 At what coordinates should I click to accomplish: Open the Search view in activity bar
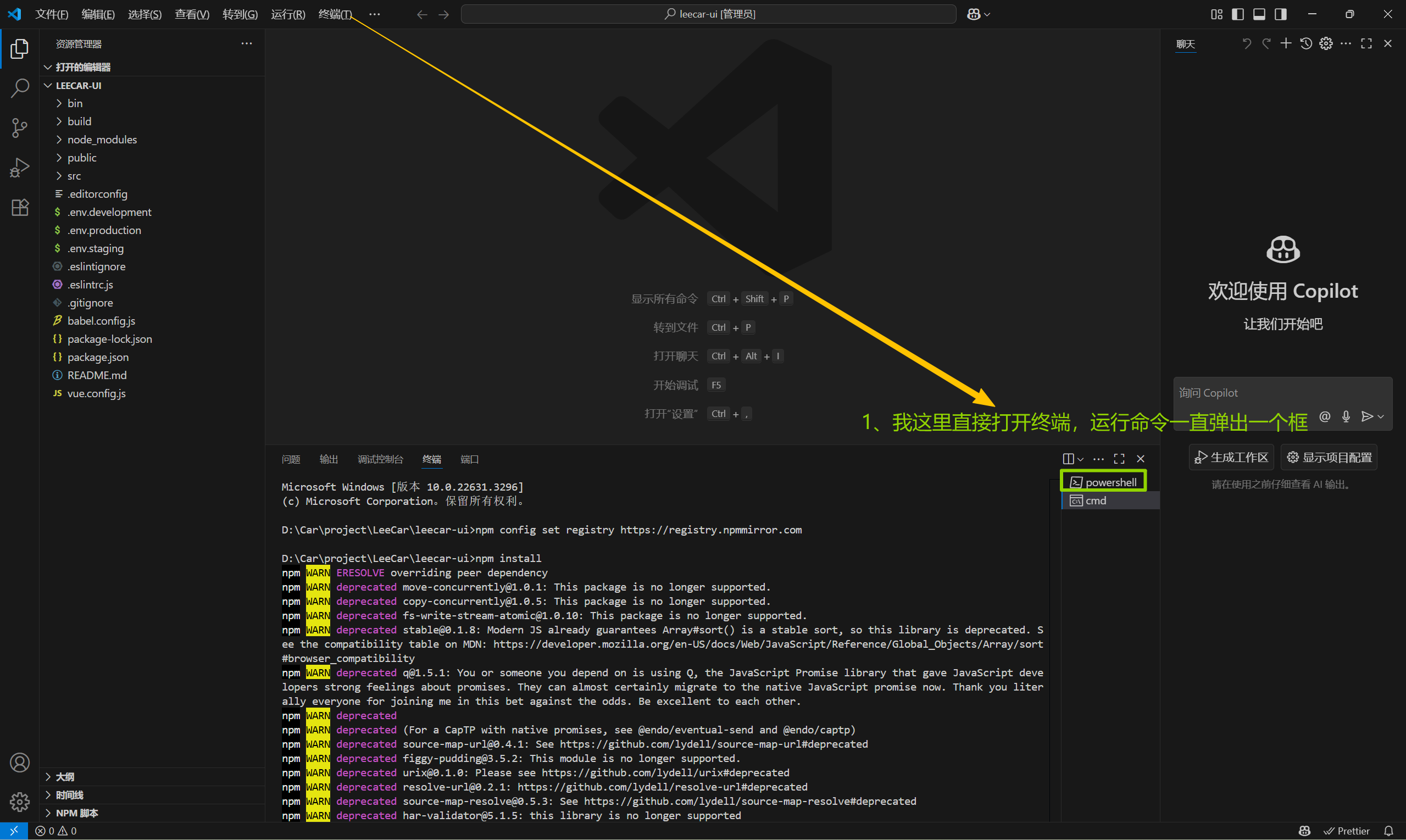(x=20, y=88)
